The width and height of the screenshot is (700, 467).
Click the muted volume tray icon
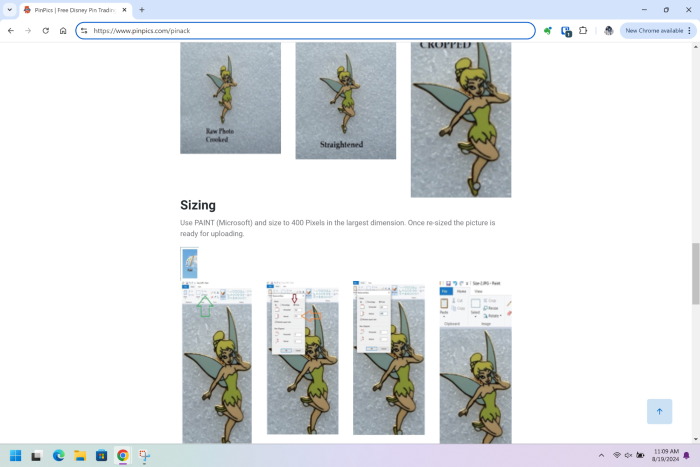tap(628, 455)
